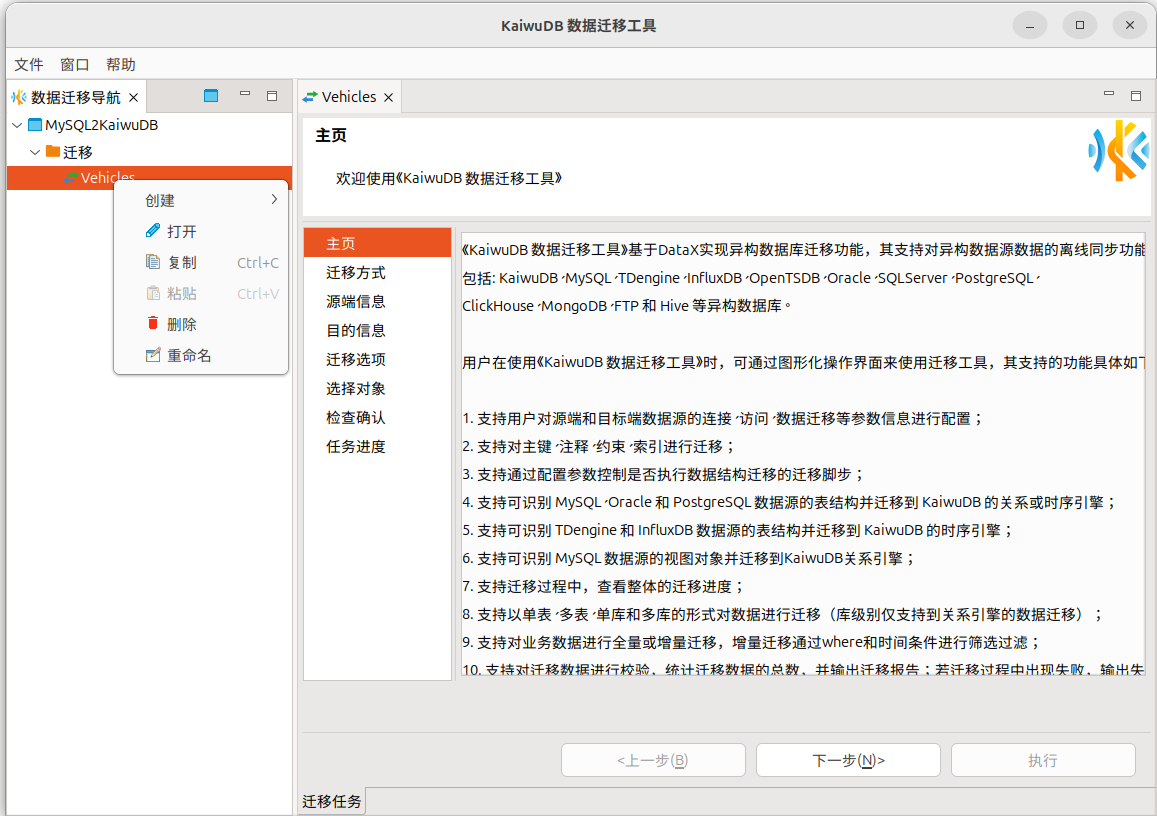This screenshot has width=1157, height=816.
Task: Minimize the navigation panel view
Action: tap(245, 95)
